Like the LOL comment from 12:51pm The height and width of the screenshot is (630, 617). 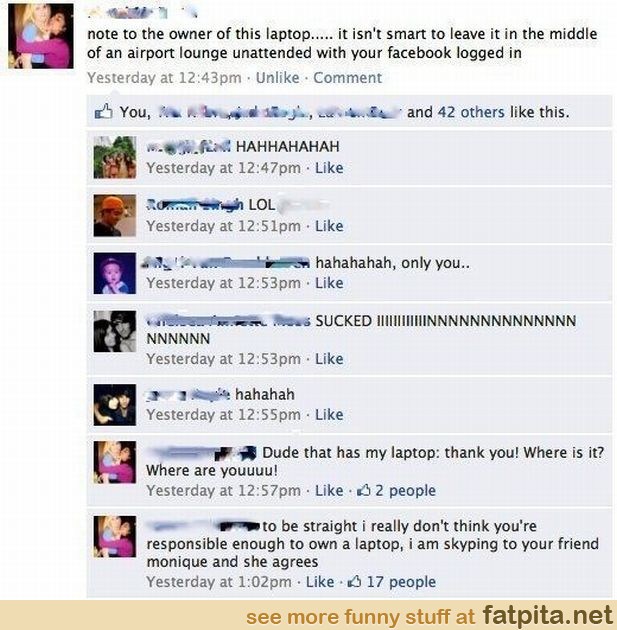tap(329, 226)
